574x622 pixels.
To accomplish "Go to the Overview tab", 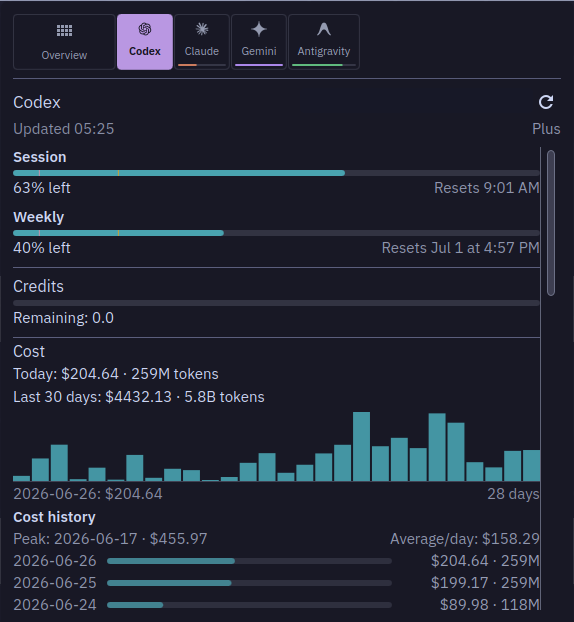I will tap(64, 42).
